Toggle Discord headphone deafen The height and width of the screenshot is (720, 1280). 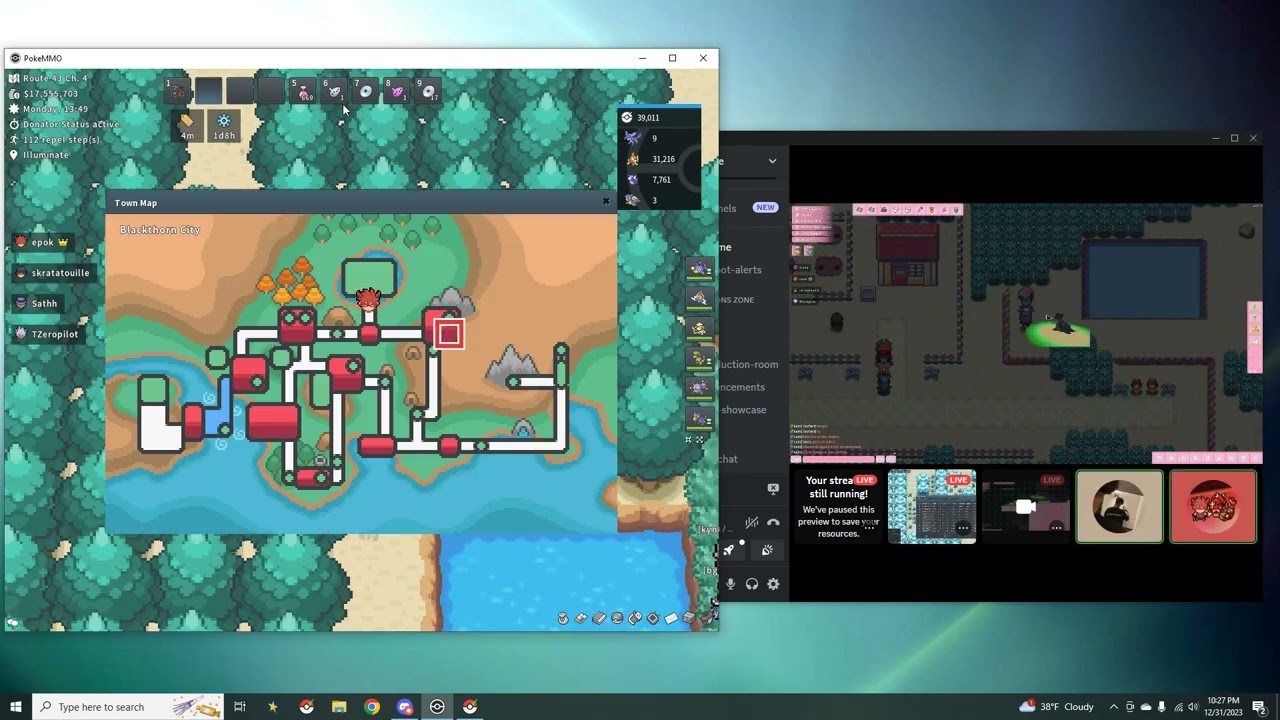click(x=752, y=584)
